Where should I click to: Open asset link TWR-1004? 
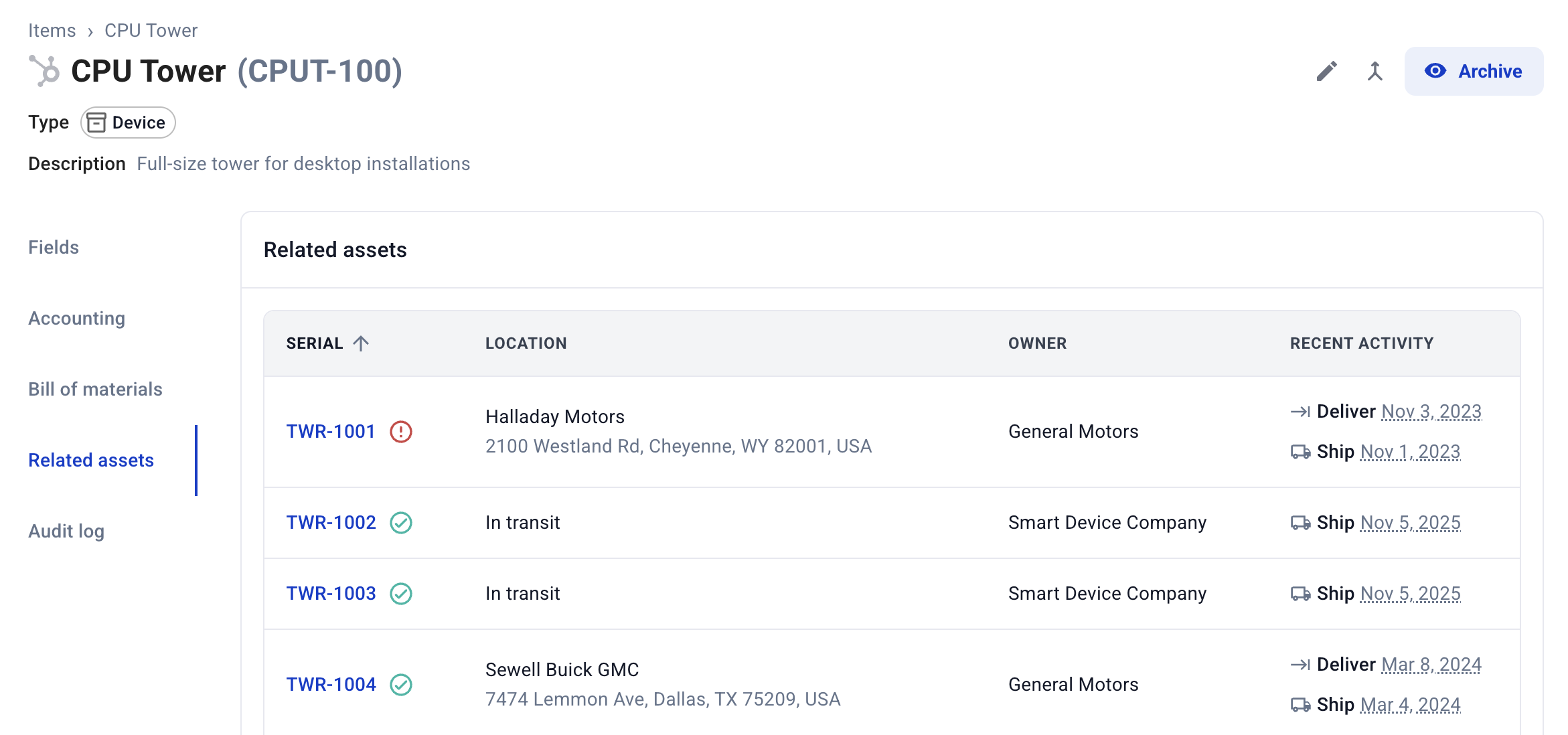(x=331, y=685)
